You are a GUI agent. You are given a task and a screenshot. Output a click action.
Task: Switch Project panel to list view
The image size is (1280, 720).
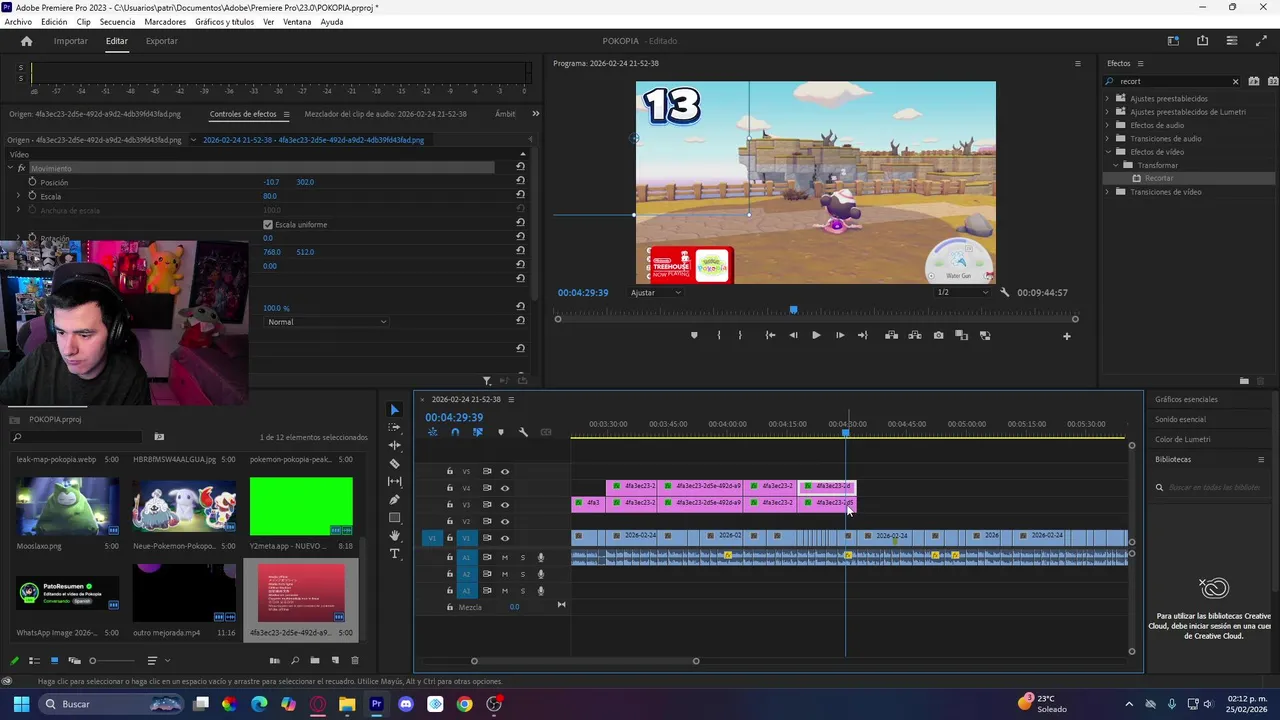[x=34, y=660]
